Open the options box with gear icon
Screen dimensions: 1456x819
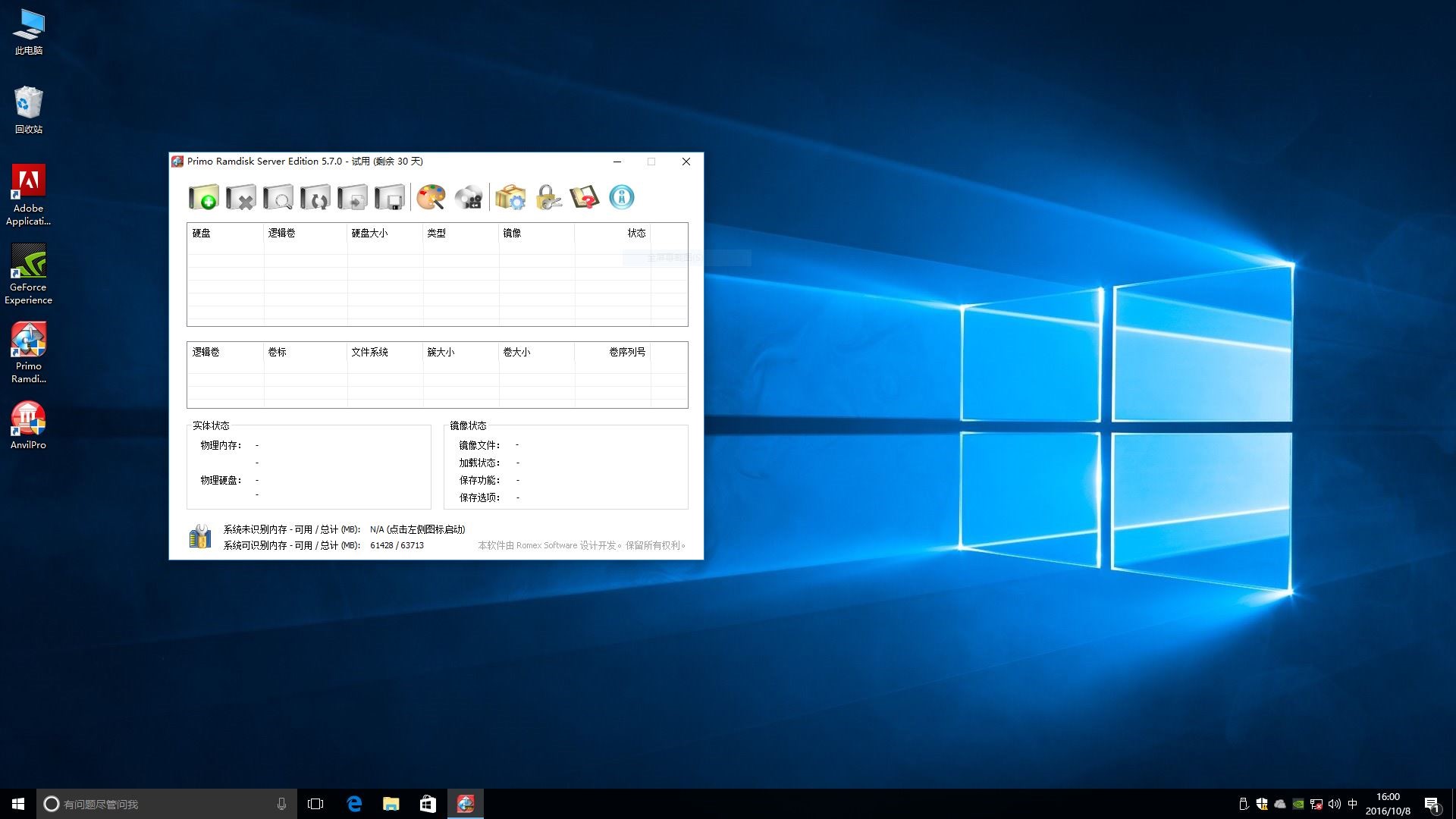pyautogui.click(x=510, y=198)
